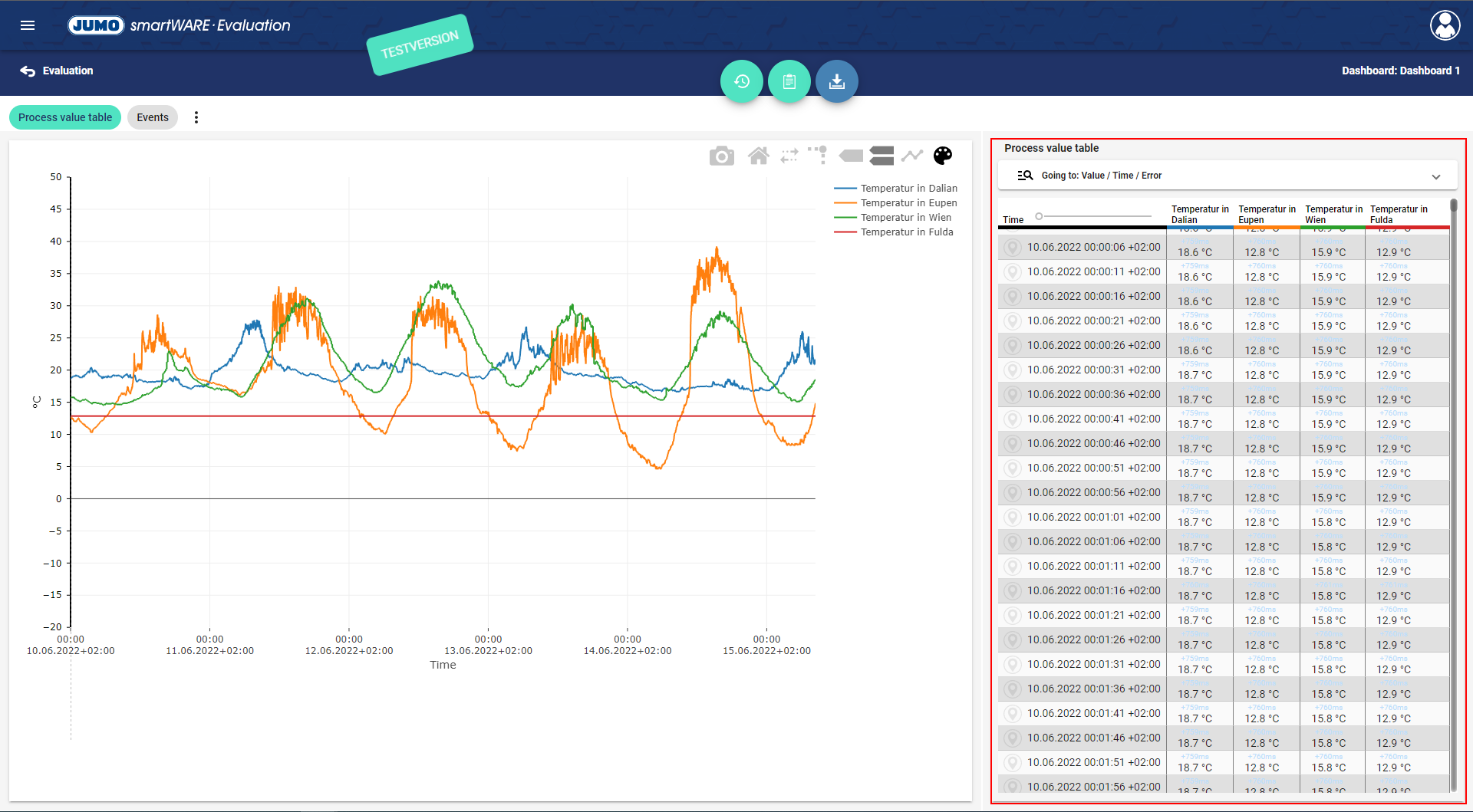This screenshot has width=1473, height=812.
Task: Switch to the Events tab
Action: point(153,117)
